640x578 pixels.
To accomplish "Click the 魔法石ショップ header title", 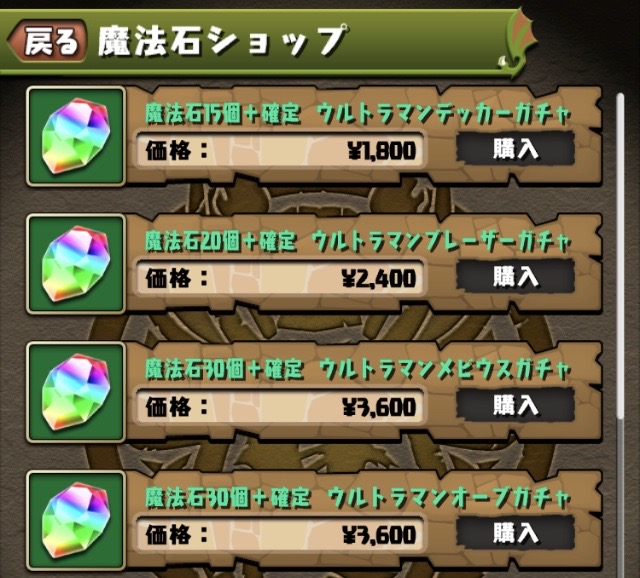I will [x=222, y=41].
